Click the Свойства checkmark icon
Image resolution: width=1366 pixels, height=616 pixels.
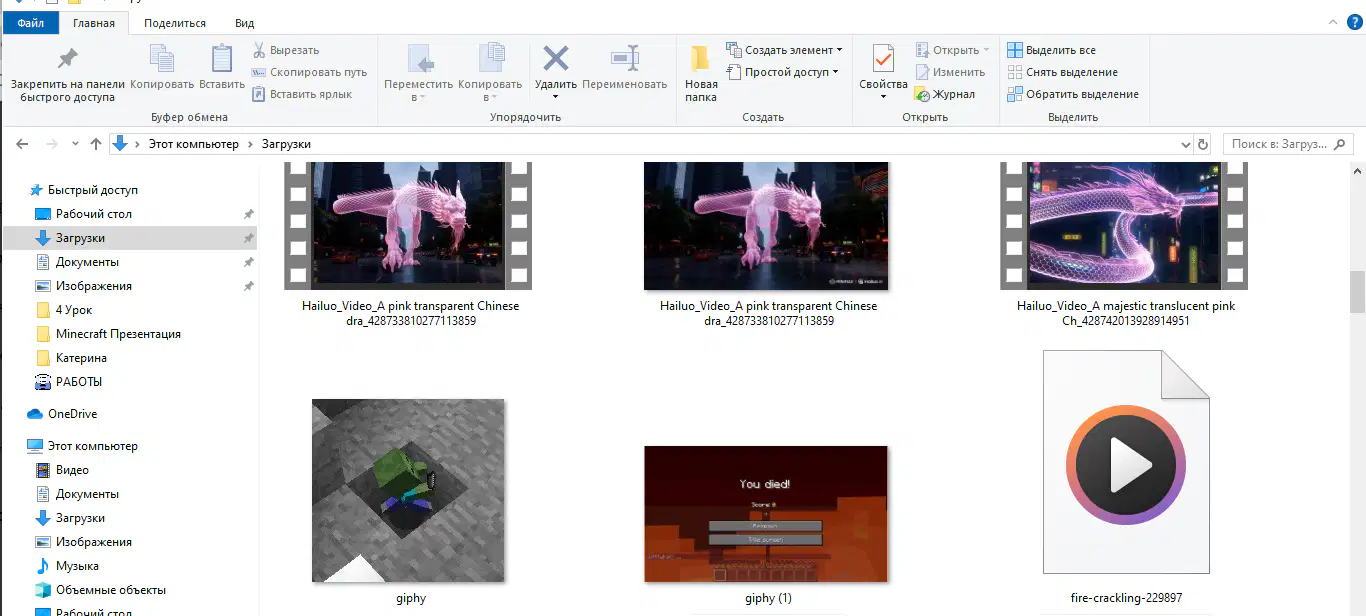(883, 58)
